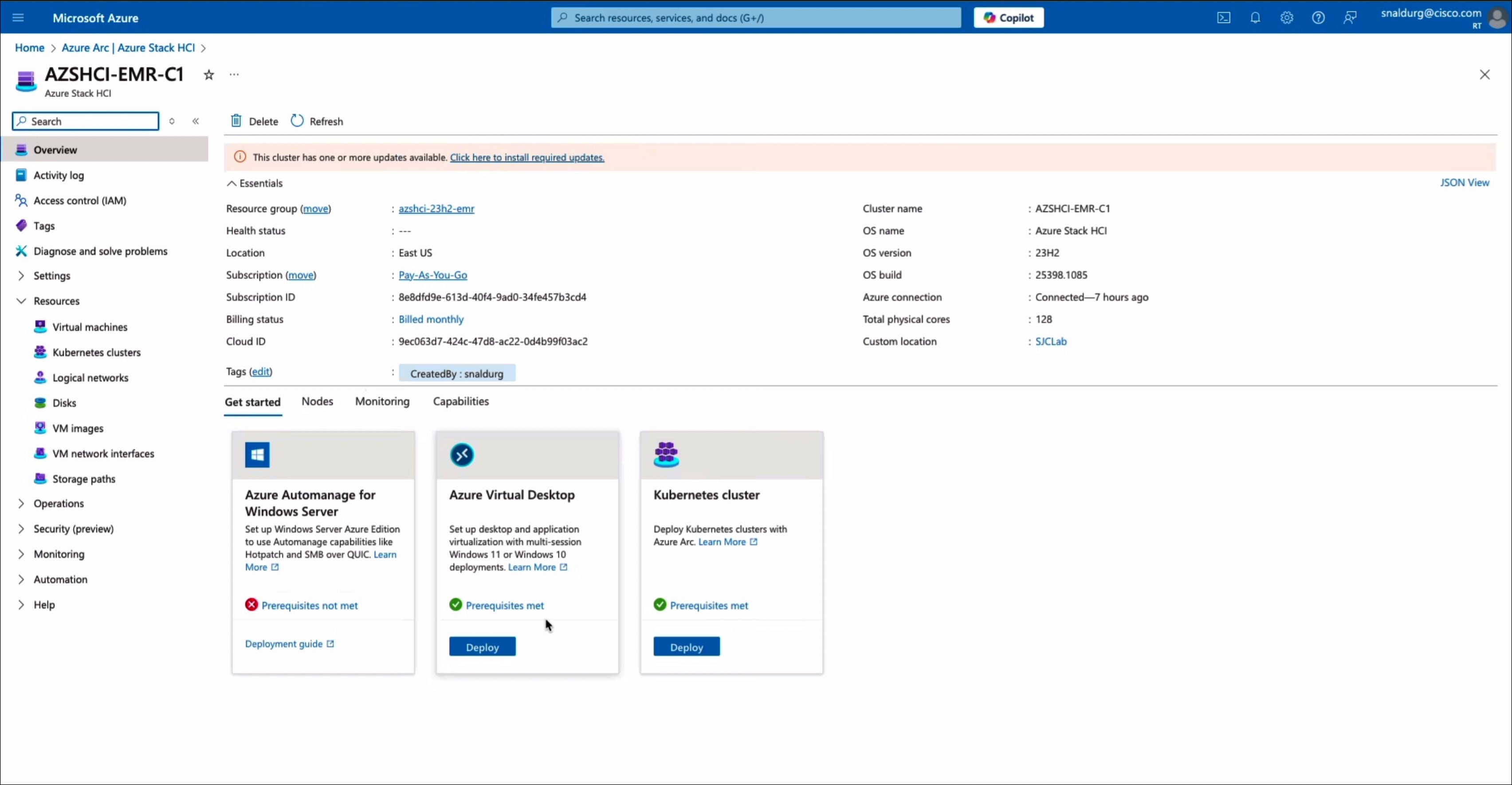
Task: Expand the Security (preview) group
Action: (21, 529)
